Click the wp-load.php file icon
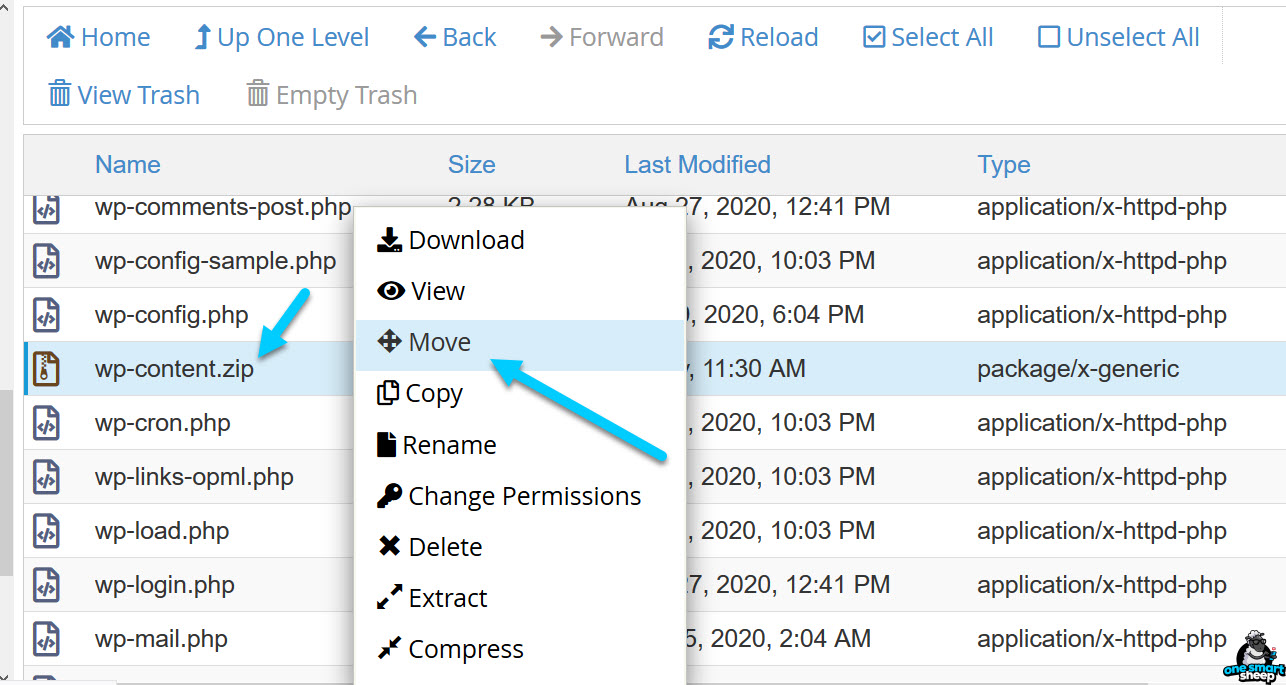This screenshot has width=1286, height=685. tap(46, 531)
